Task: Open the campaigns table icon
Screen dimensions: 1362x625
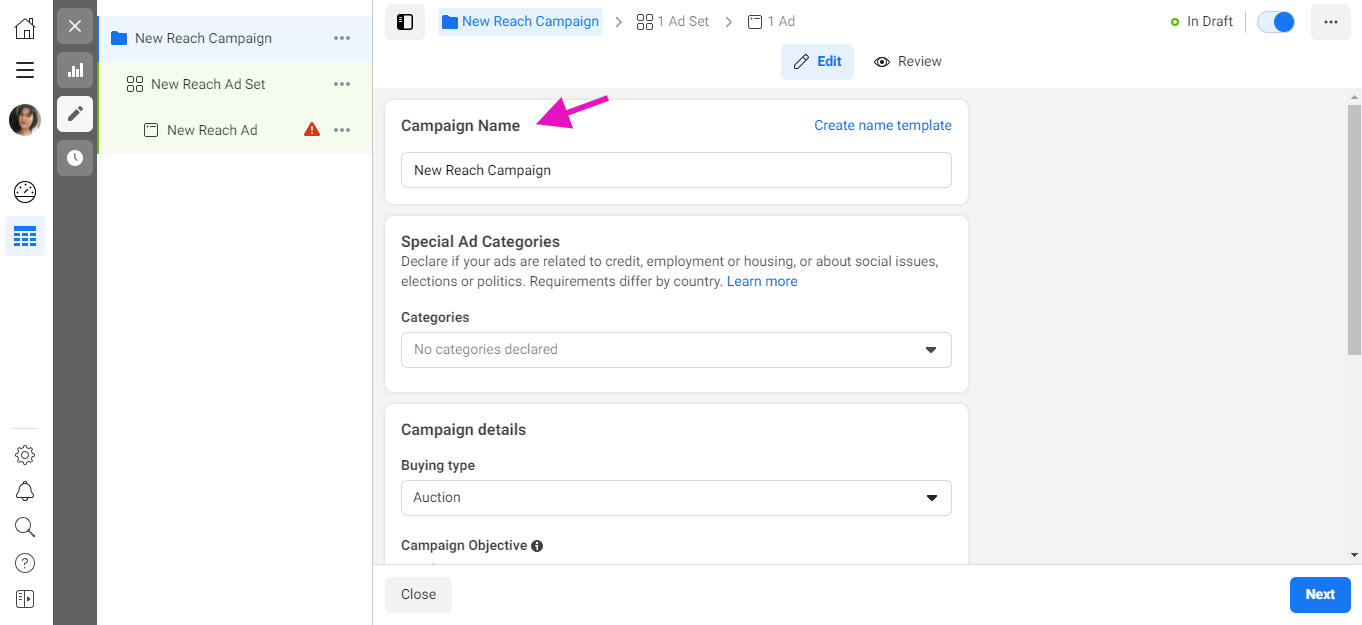Action: 25,237
